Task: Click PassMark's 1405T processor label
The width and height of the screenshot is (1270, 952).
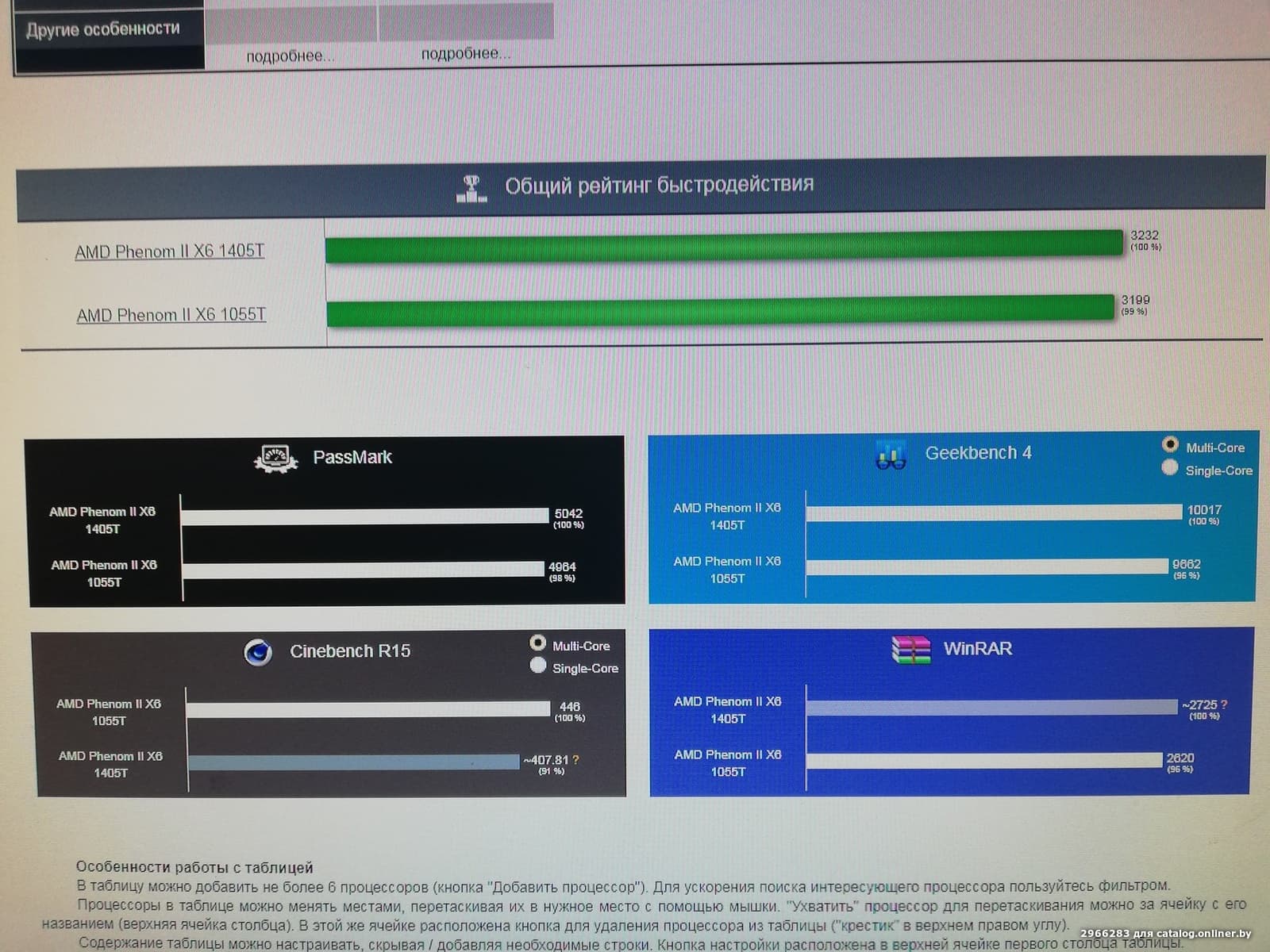Action: click(102, 520)
